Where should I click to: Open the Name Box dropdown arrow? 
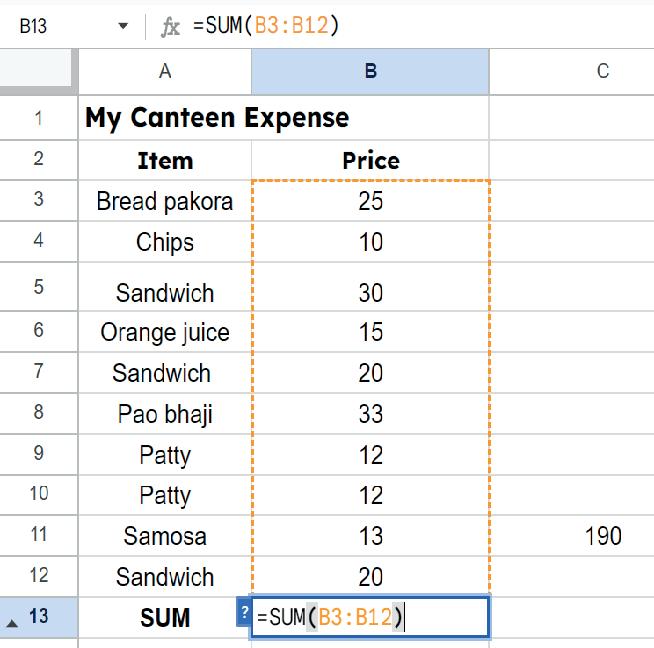[x=123, y=27]
